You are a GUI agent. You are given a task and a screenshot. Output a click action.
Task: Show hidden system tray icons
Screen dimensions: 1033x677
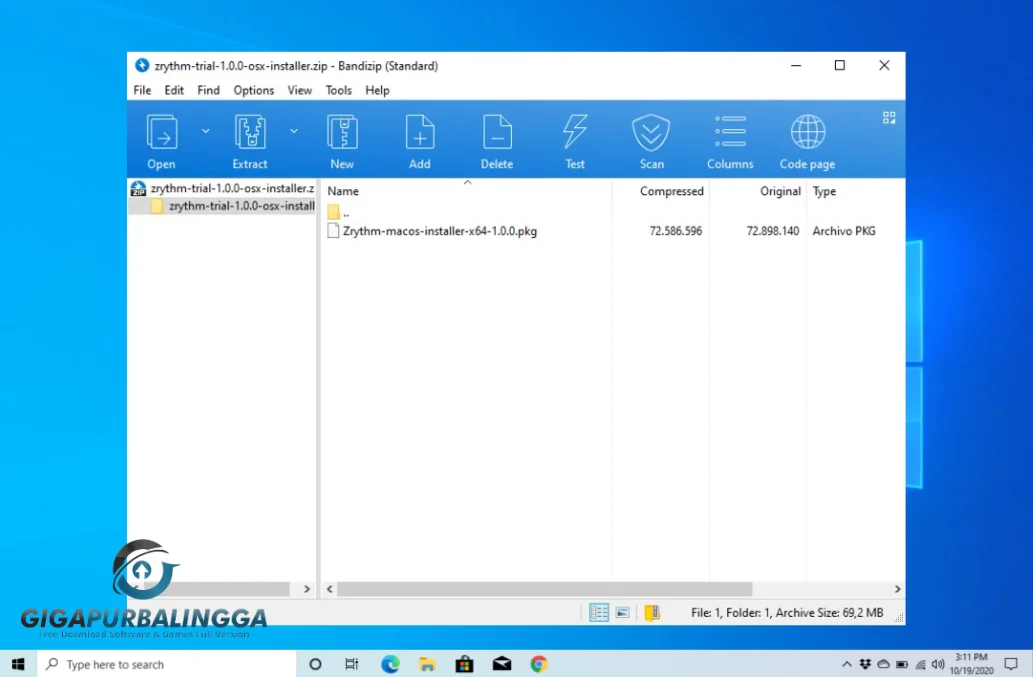(847, 664)
